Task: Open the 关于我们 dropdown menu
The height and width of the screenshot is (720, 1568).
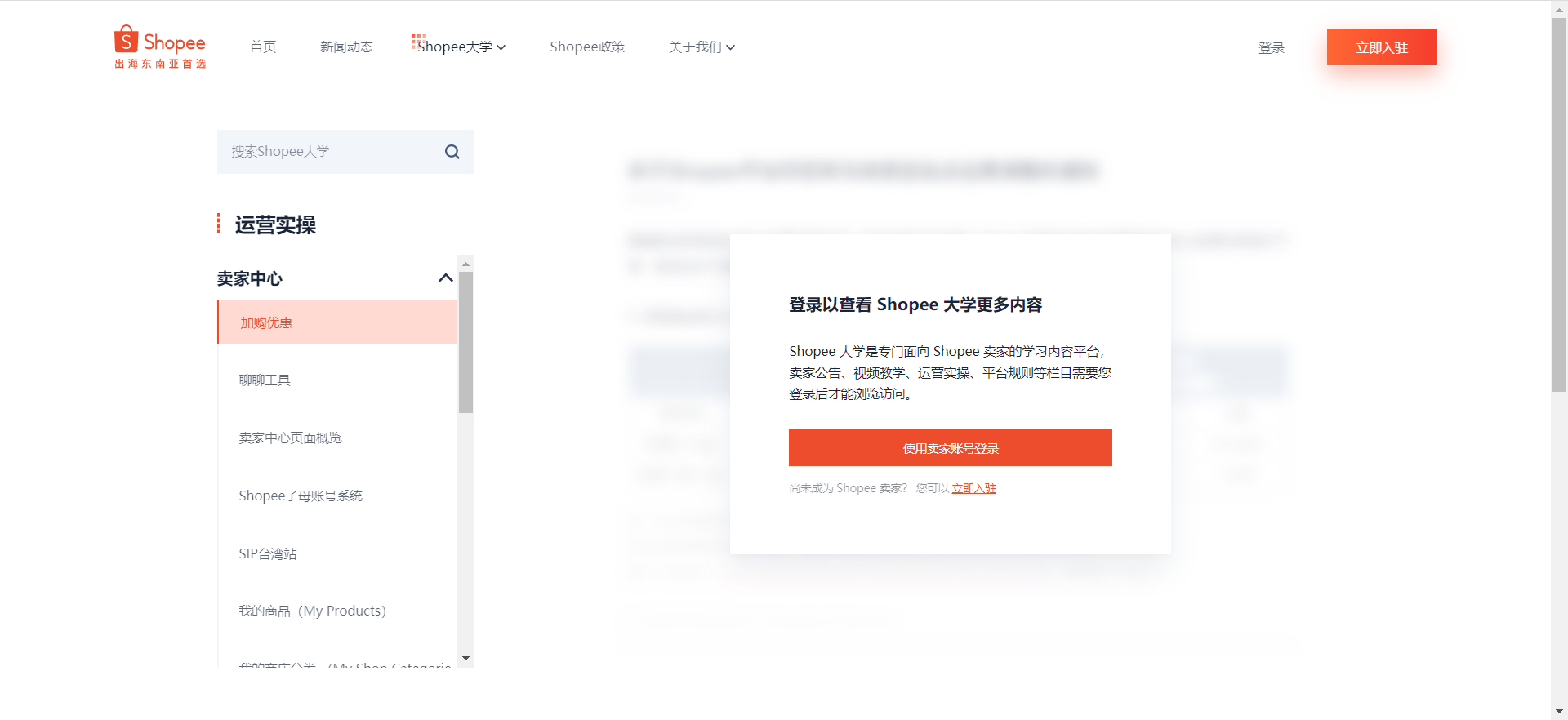Action: pyautogui.click(x=702, y=47)
